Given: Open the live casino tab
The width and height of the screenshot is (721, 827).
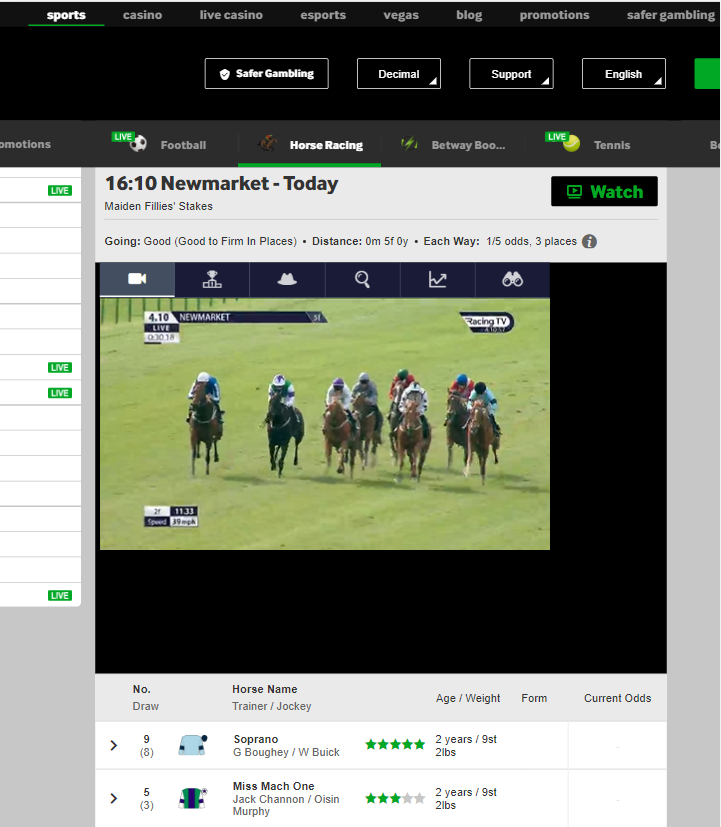Looking at the screenshot, I should [x=231, y=15].
